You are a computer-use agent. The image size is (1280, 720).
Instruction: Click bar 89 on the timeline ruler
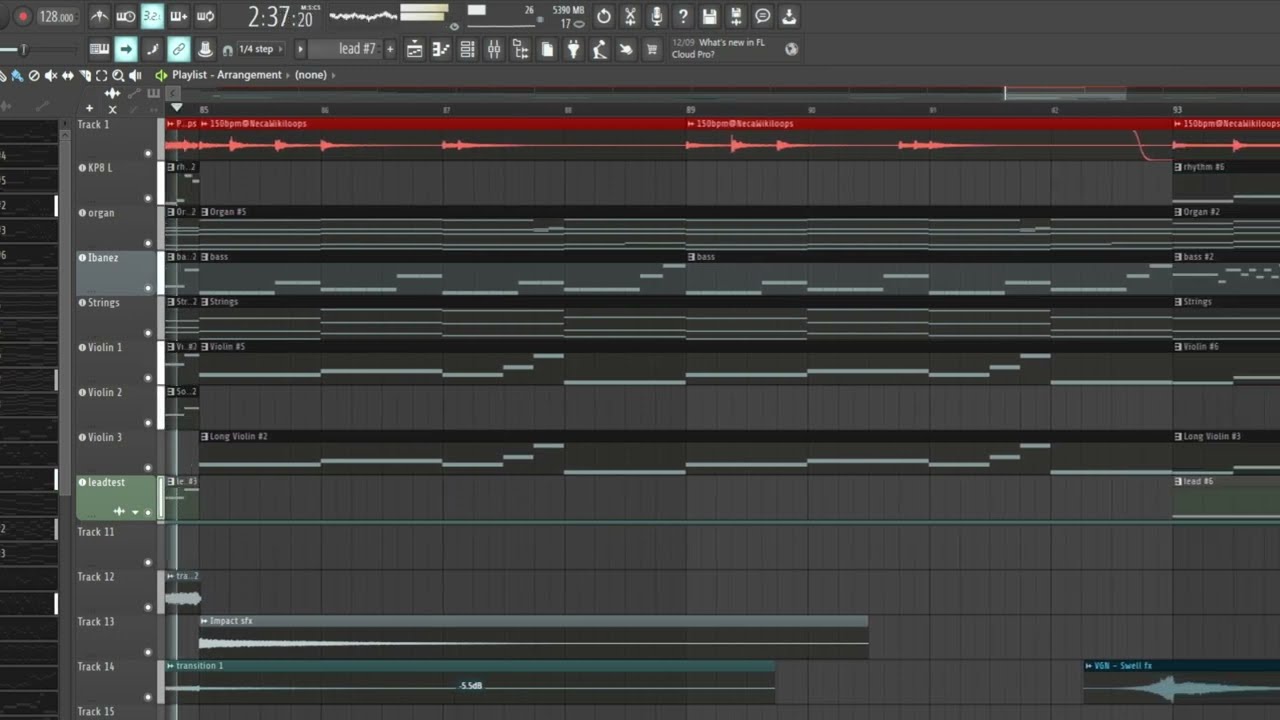point(691,109)
